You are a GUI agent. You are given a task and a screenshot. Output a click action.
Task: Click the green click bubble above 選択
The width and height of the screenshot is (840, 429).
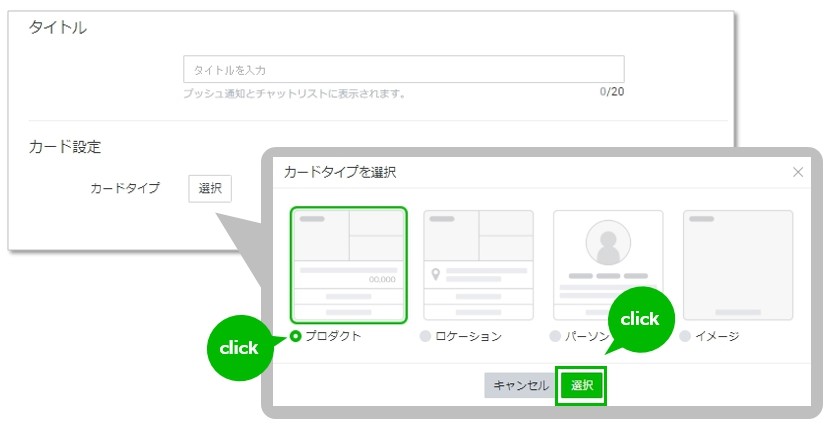(640, 319)
